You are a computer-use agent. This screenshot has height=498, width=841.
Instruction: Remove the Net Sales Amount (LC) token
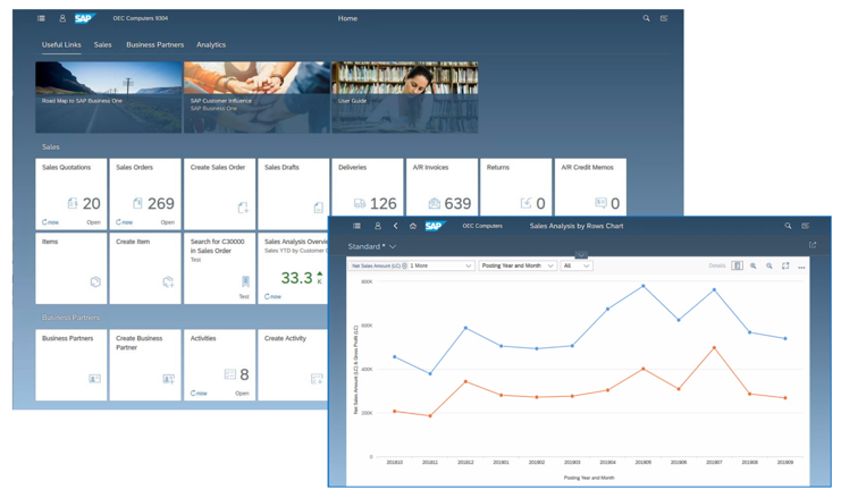click(x=404, y=266)
